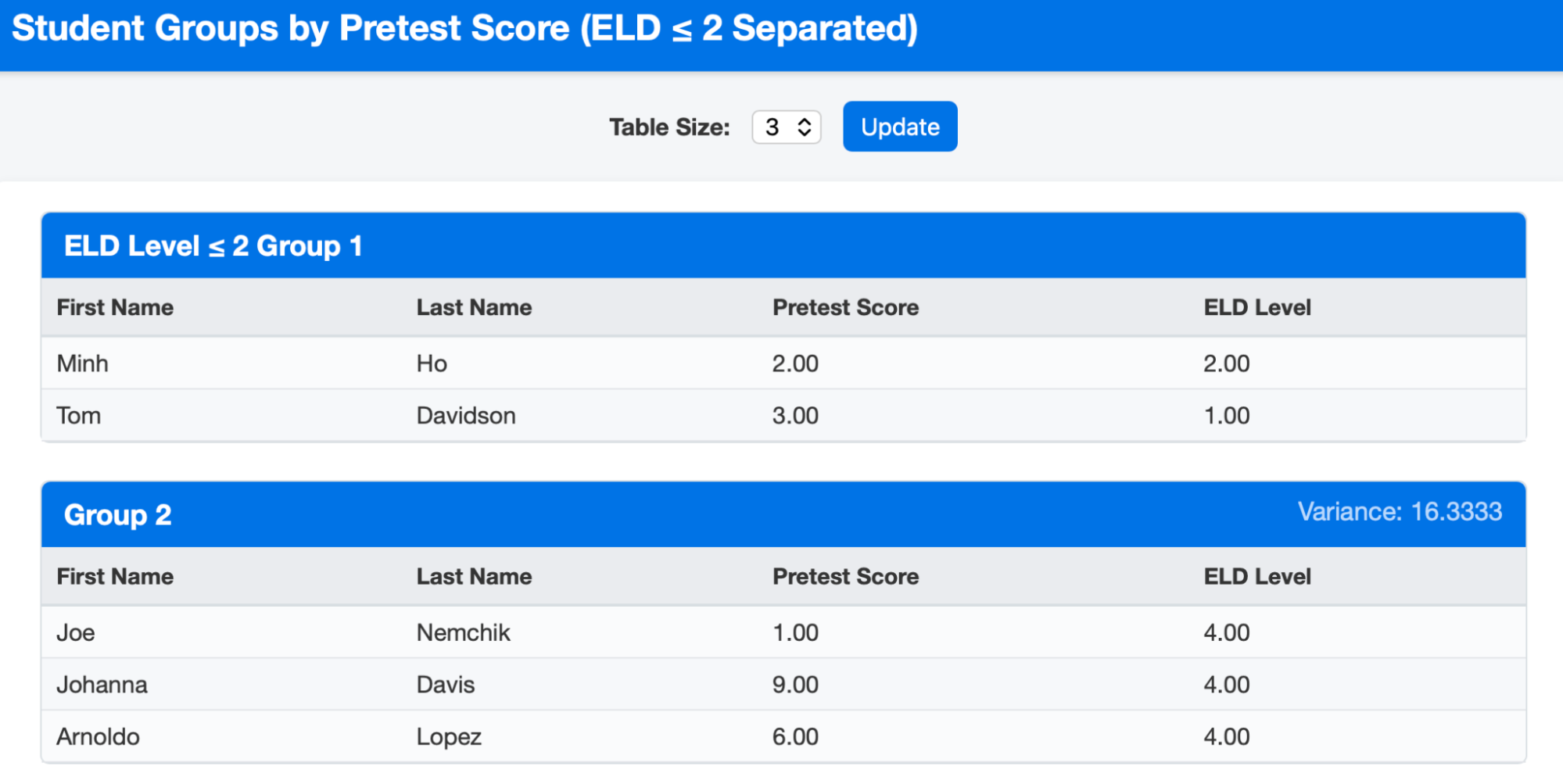Select the Minh Ho row
The width and height of the screenshot is (1563, 784).
pyautogui.click(x=782, y=363)
